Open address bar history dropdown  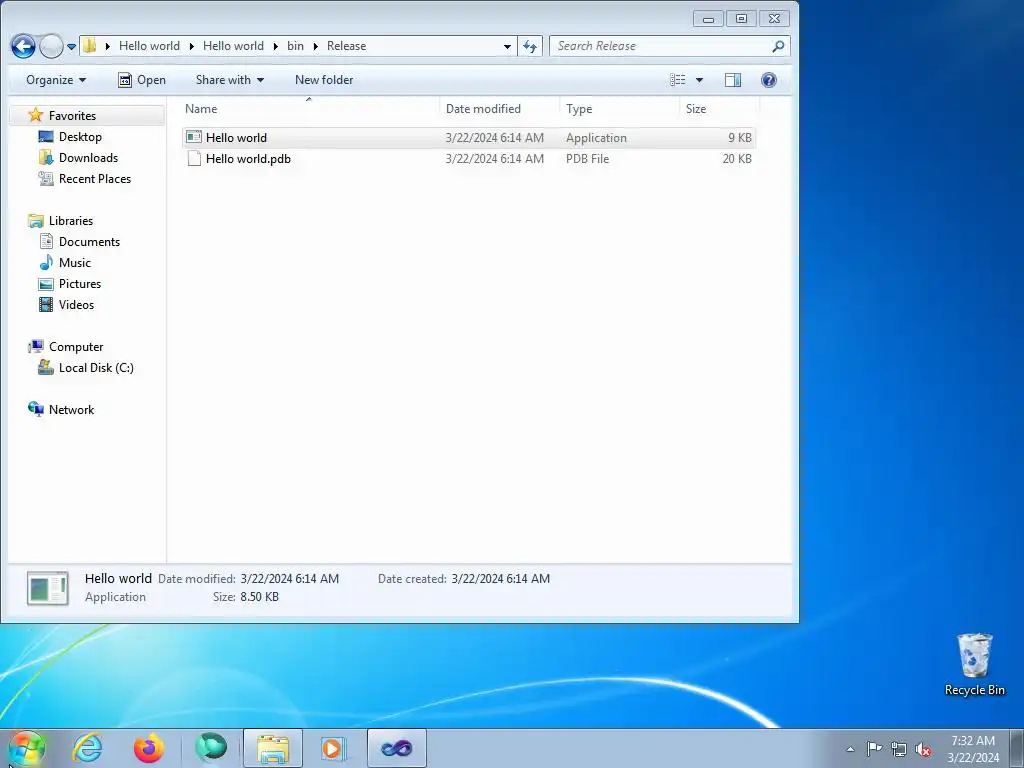pyautogui.click(x=507, y=46)
